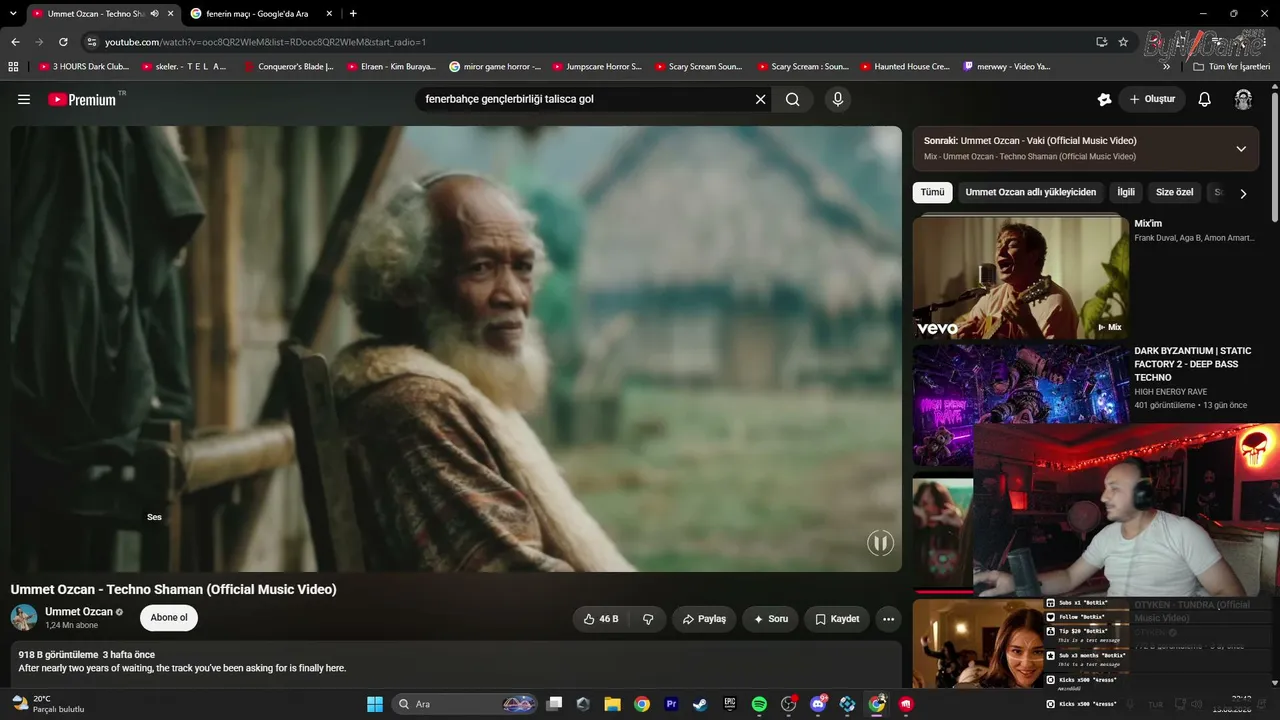The height and width of the screenshot is (720, 1280).
Task: Click the address bar URL
Action: (x=266, y=42)
